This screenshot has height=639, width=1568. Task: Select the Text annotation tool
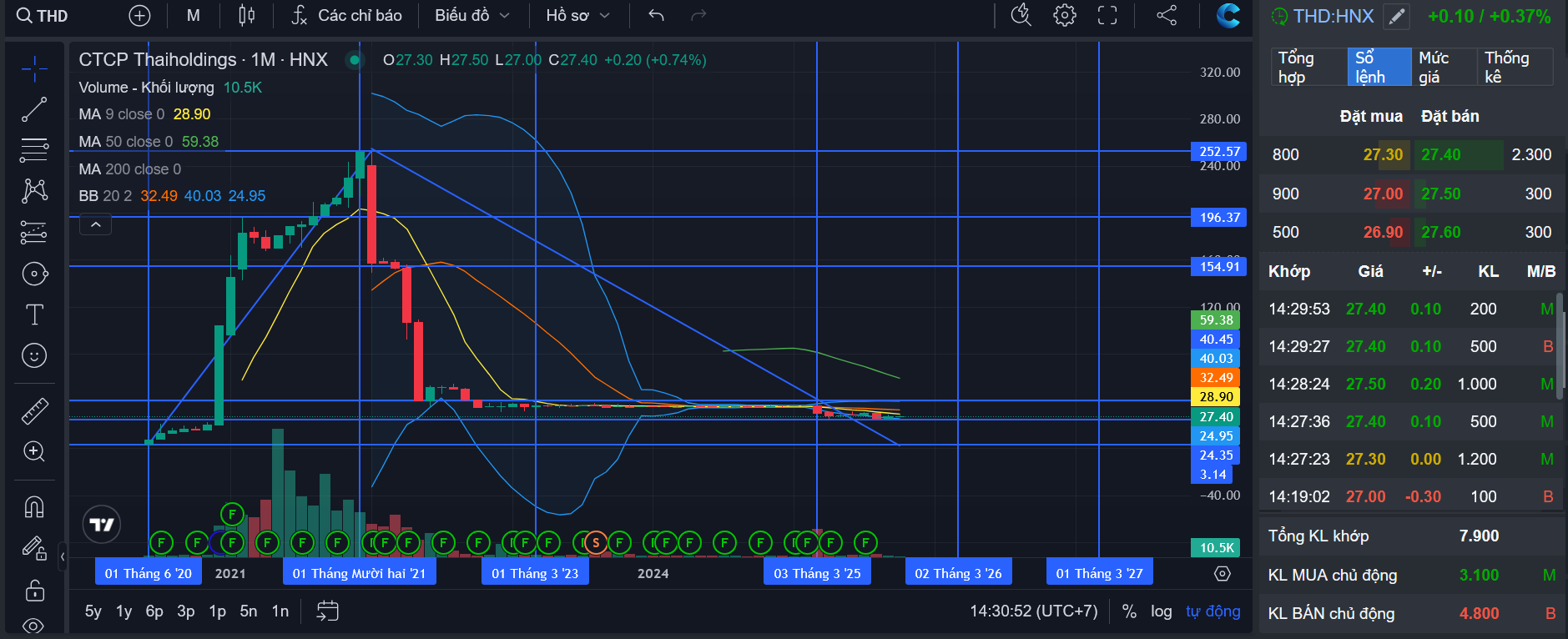(34, 314)
